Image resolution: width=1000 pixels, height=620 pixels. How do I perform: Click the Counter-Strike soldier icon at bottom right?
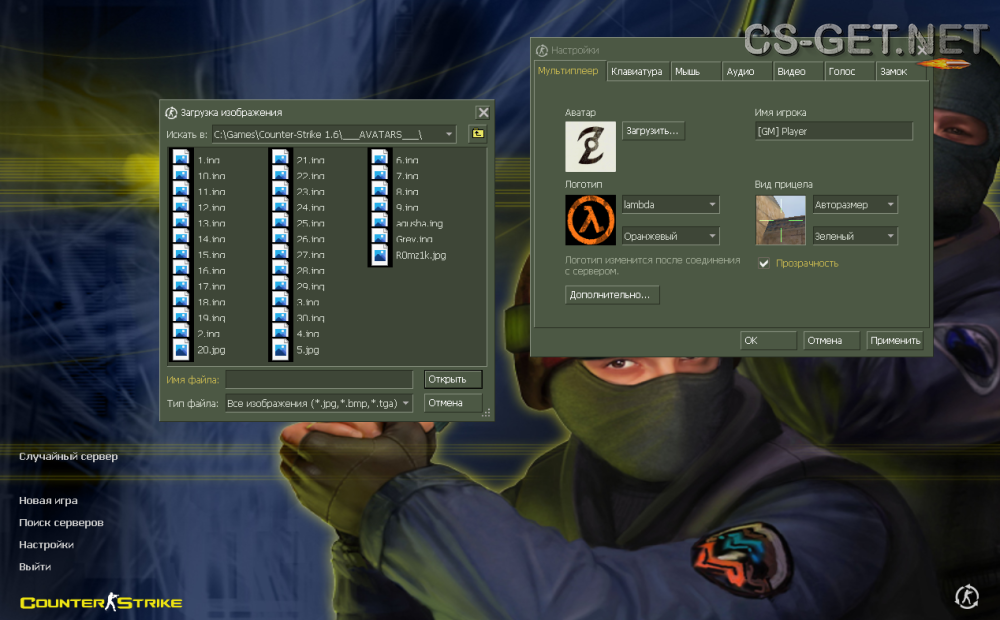[967, 596]
